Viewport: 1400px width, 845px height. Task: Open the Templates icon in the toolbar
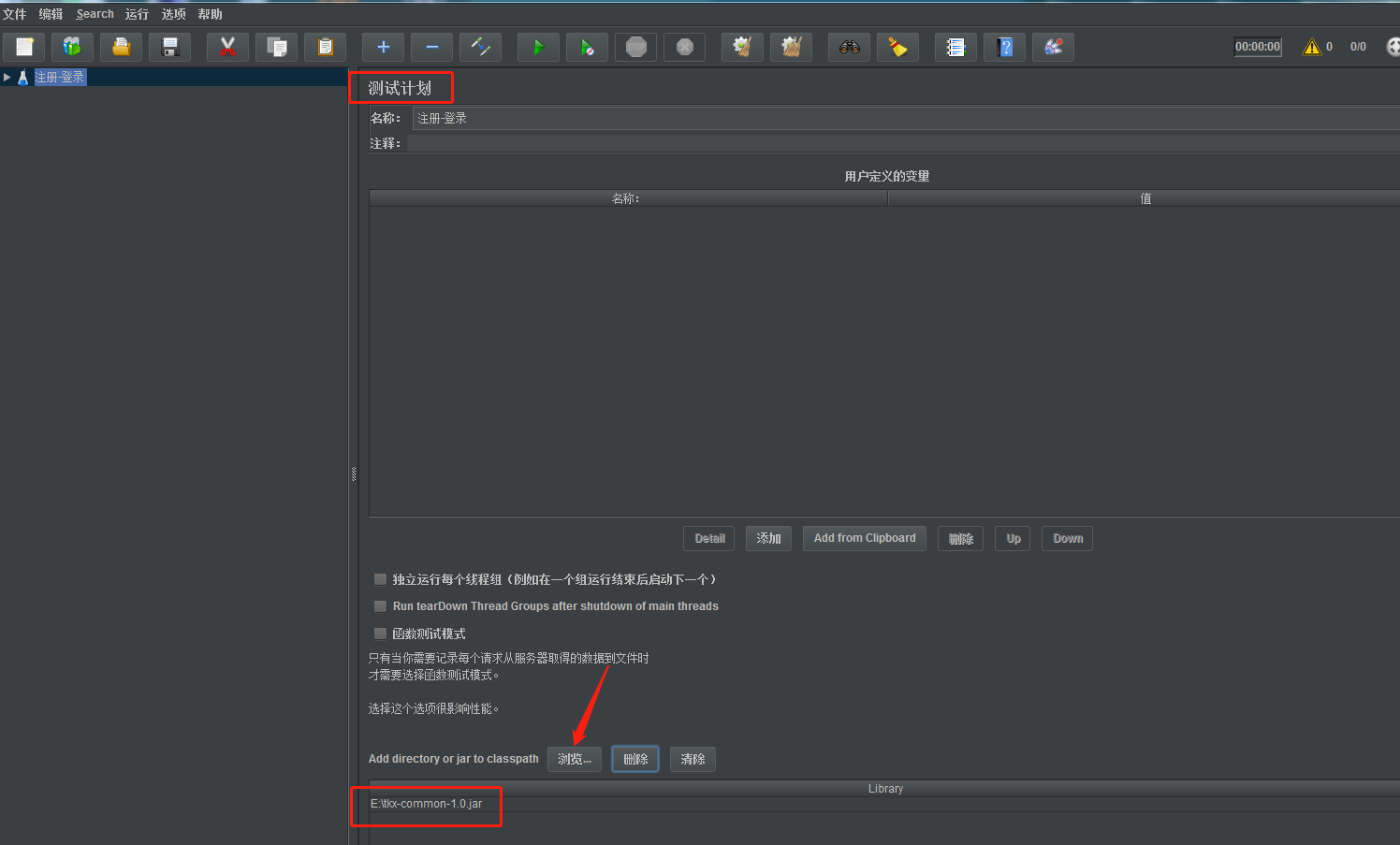click(x=72, y=47)
